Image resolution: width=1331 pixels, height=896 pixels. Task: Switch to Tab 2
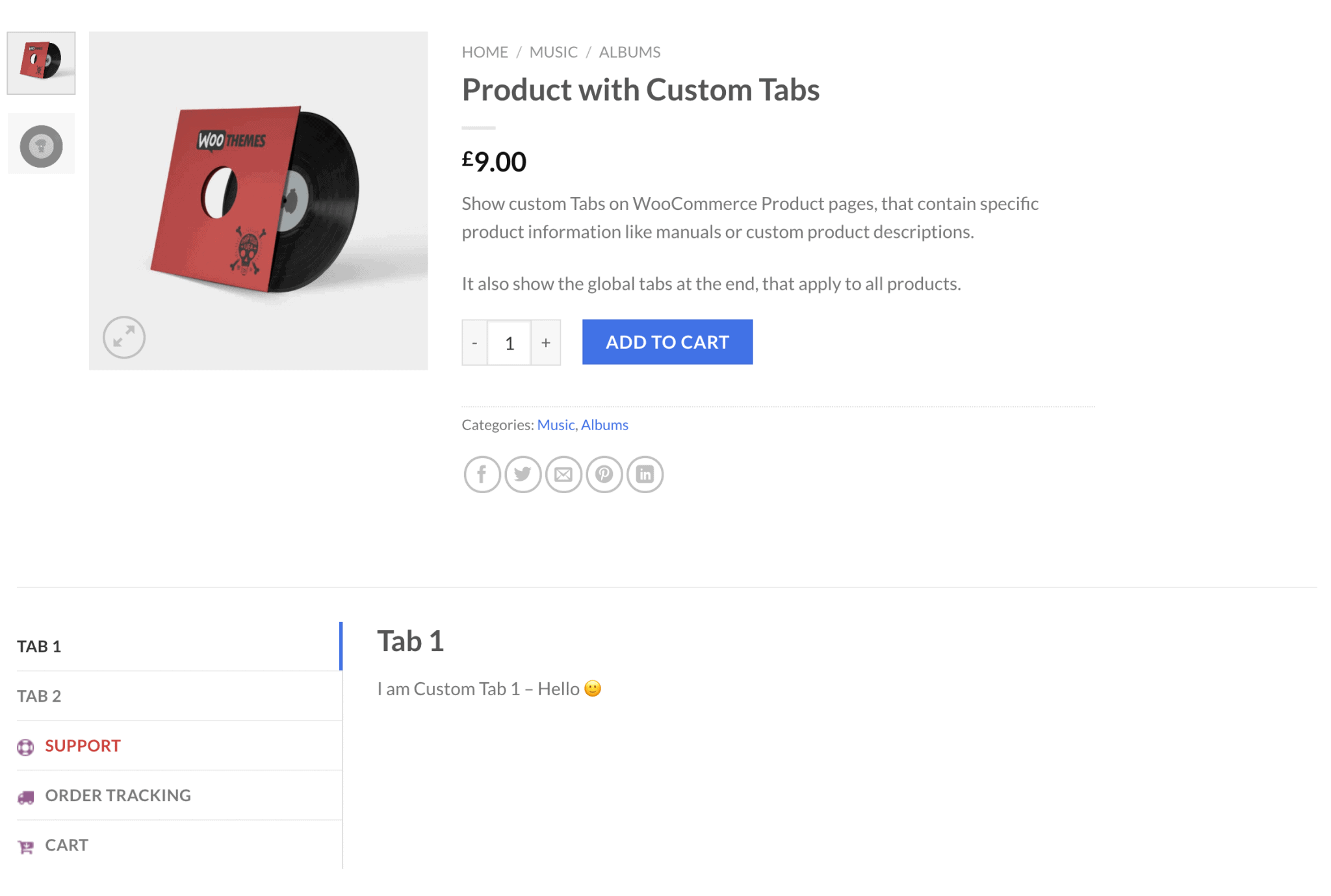point(40,696)
